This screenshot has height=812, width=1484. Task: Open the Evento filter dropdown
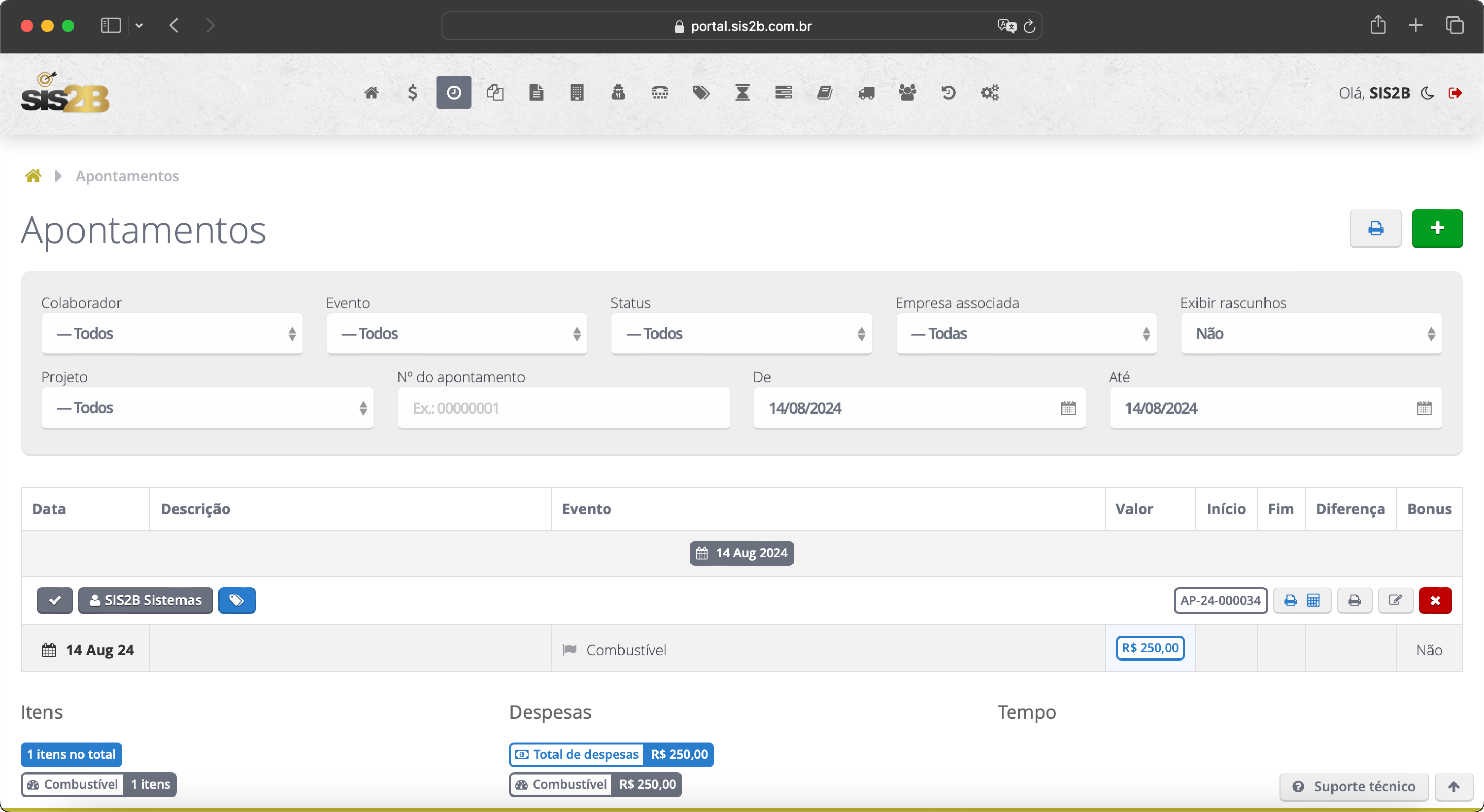[x=457, y=334]
